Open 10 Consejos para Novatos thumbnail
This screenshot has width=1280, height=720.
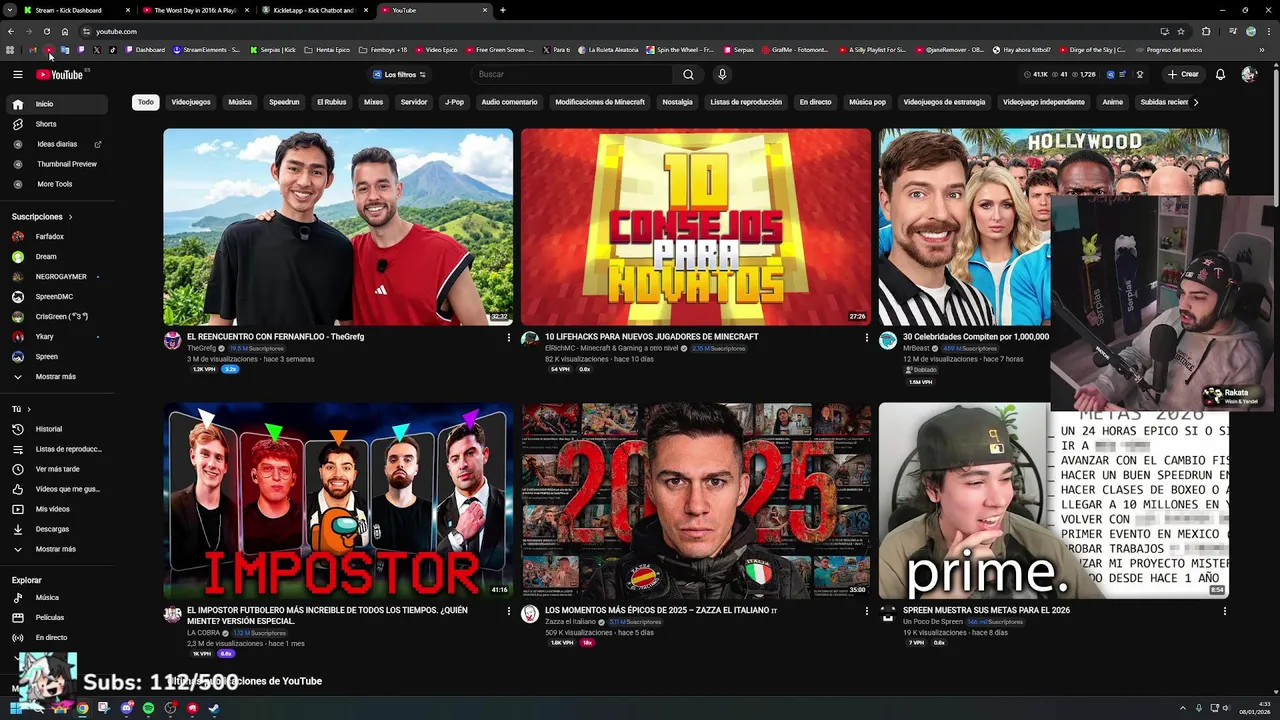click(696, 227)
